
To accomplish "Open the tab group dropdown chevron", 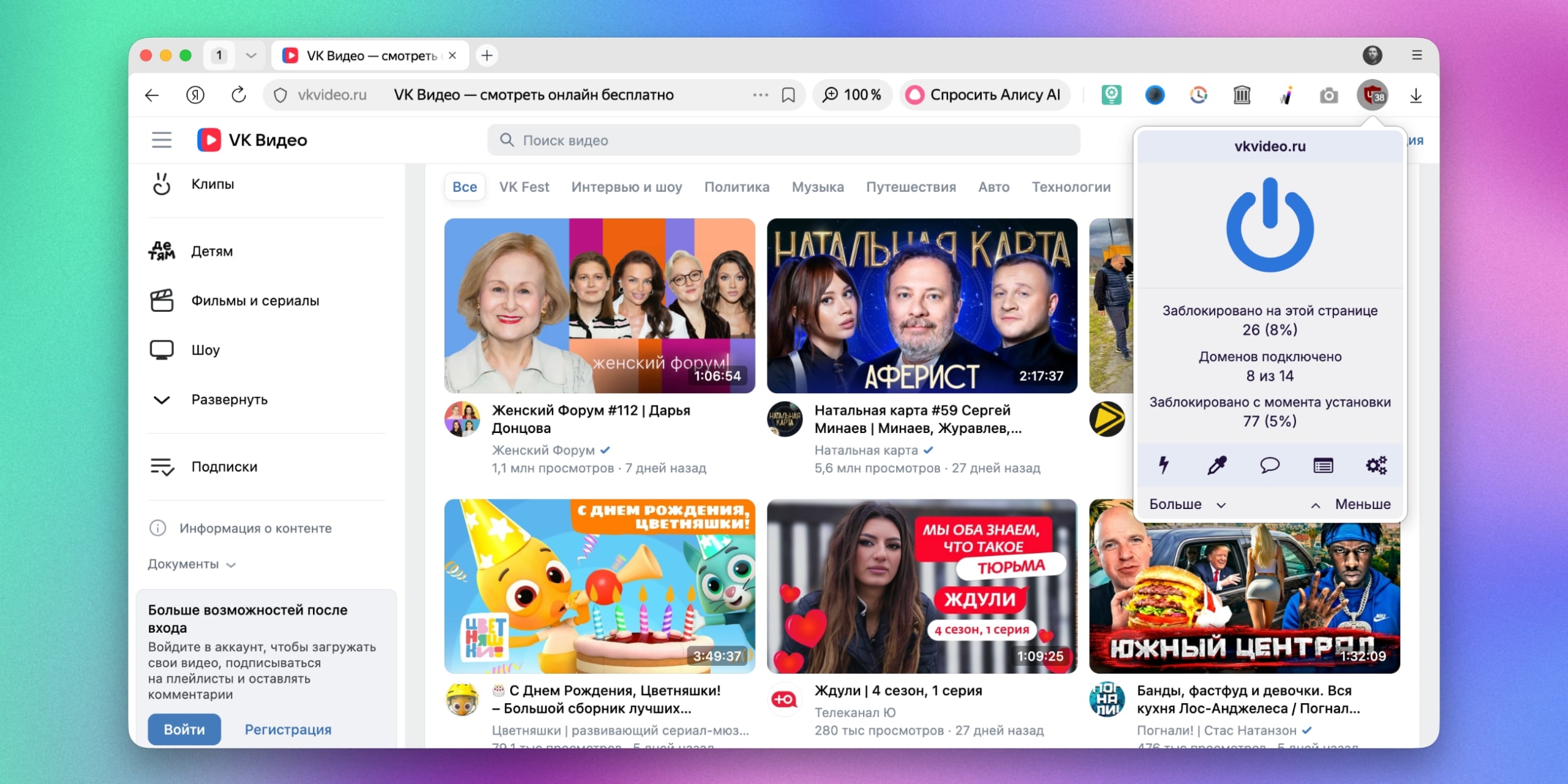I will [x=251, y=56].
